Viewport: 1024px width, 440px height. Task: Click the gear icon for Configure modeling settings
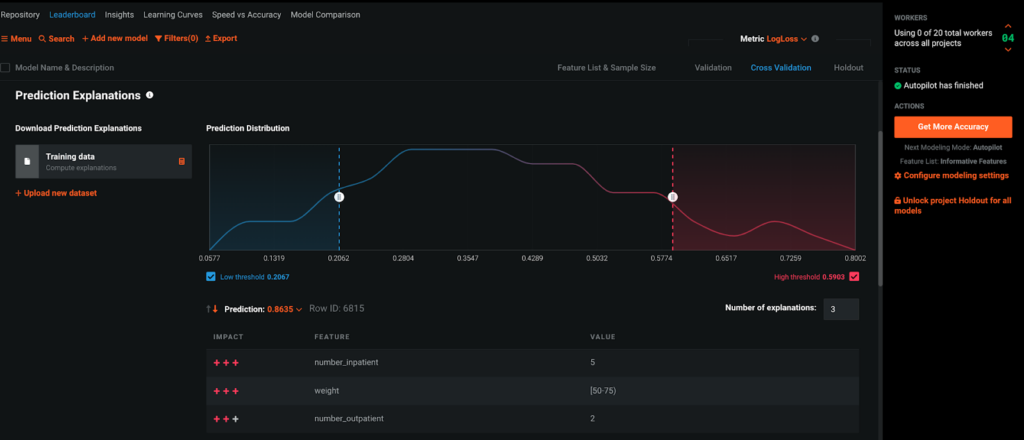pyautogui.click(x=897, y=176)
